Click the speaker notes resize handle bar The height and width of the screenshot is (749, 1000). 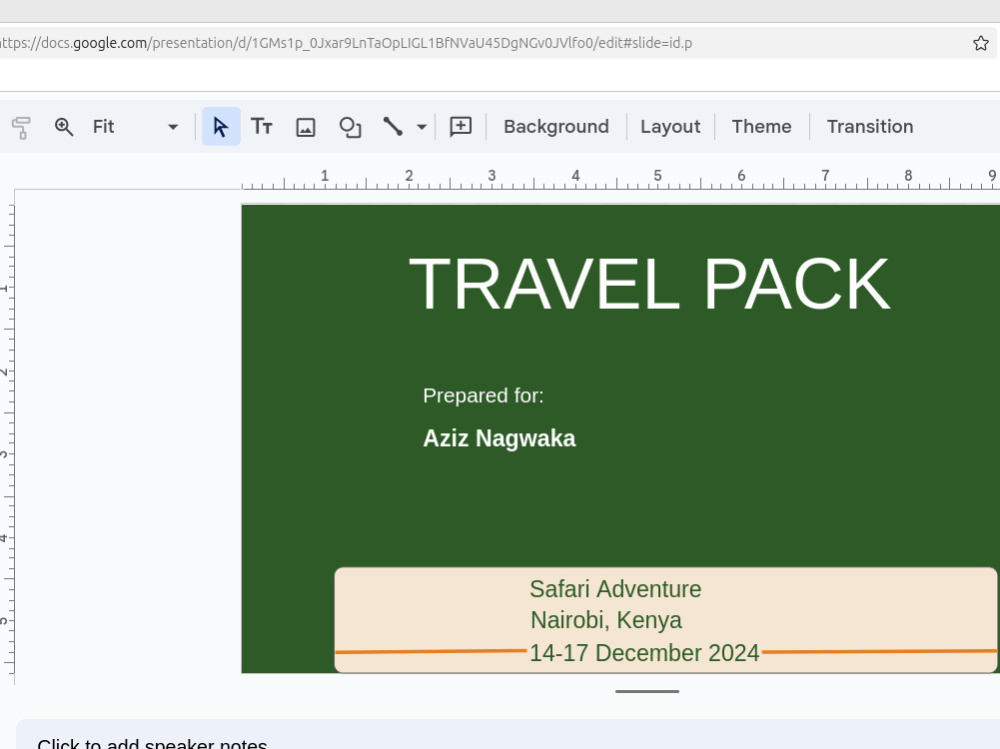pyautogui.click(x=647, y=691)
